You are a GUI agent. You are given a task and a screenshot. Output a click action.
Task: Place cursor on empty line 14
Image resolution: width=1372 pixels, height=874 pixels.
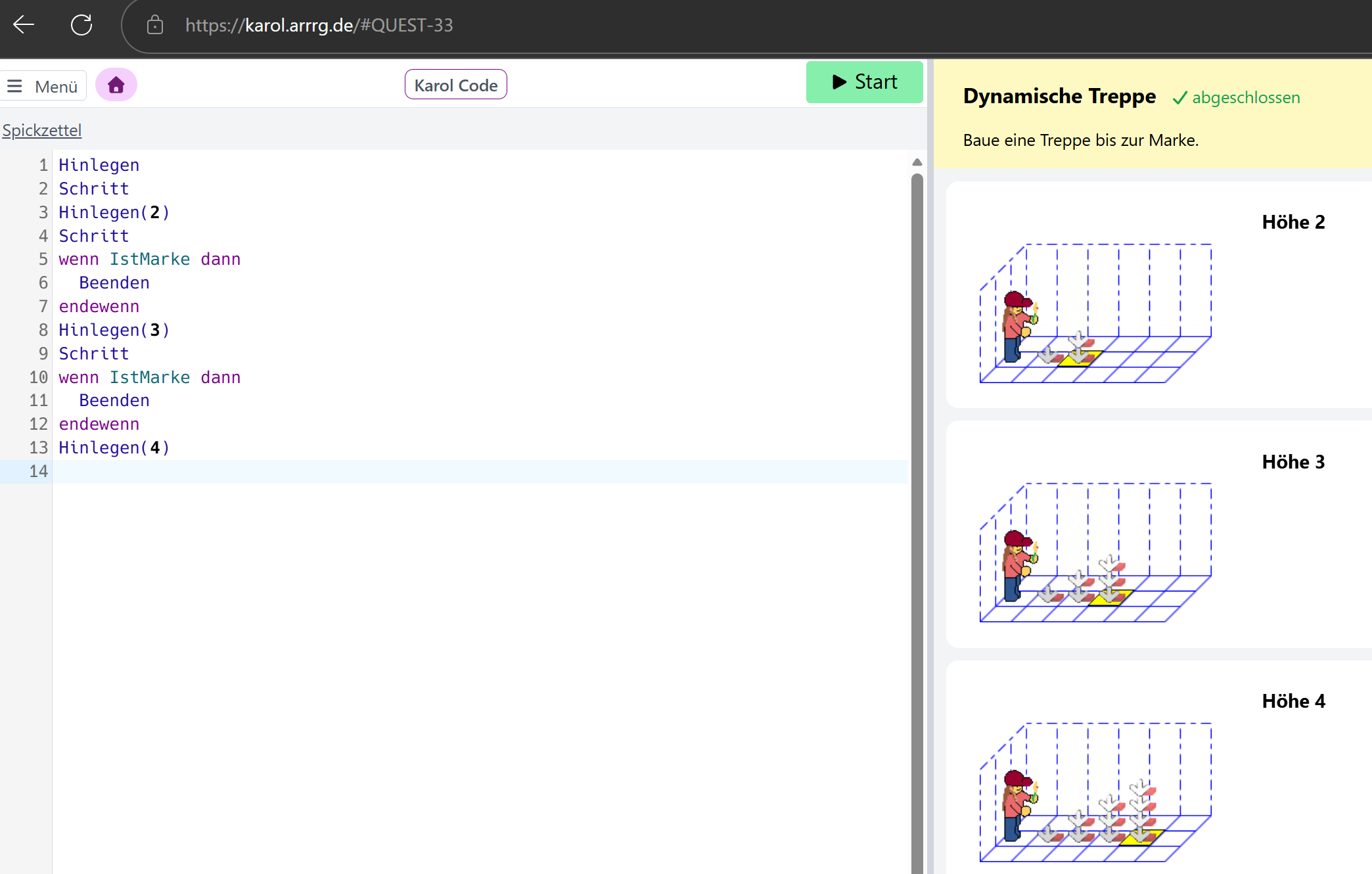[x=480, y=471]
